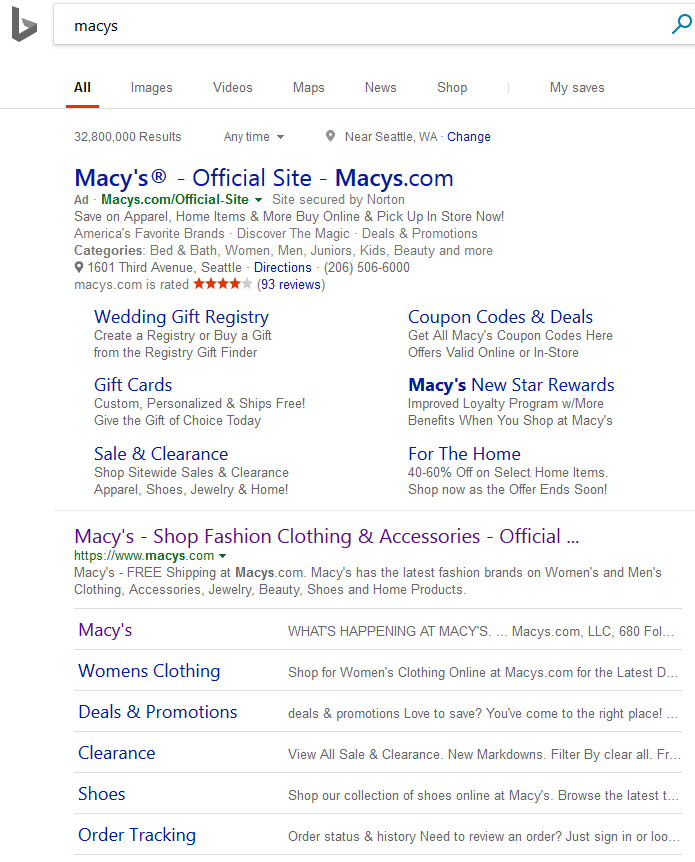This screenshot has width=695, height=862.
Task: Open the 93 reviews link
Action: pyautogui.click(x=290, y=285)
